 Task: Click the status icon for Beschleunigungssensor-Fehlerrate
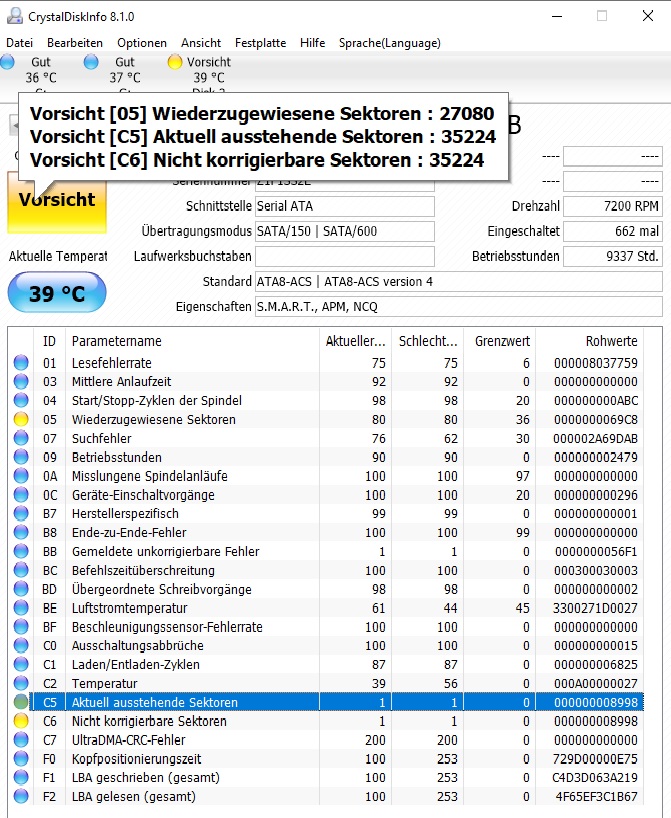(21, 627)
